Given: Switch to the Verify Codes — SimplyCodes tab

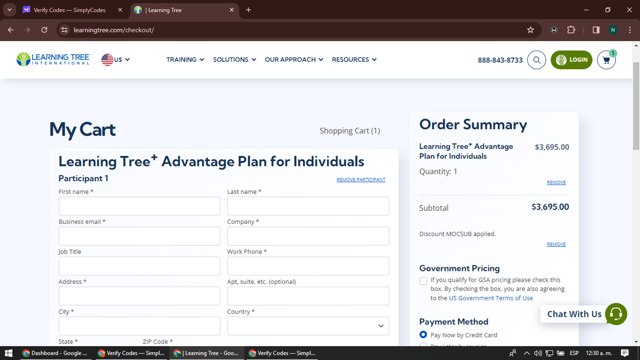Looking at the screenshot, I should [69, 10].
